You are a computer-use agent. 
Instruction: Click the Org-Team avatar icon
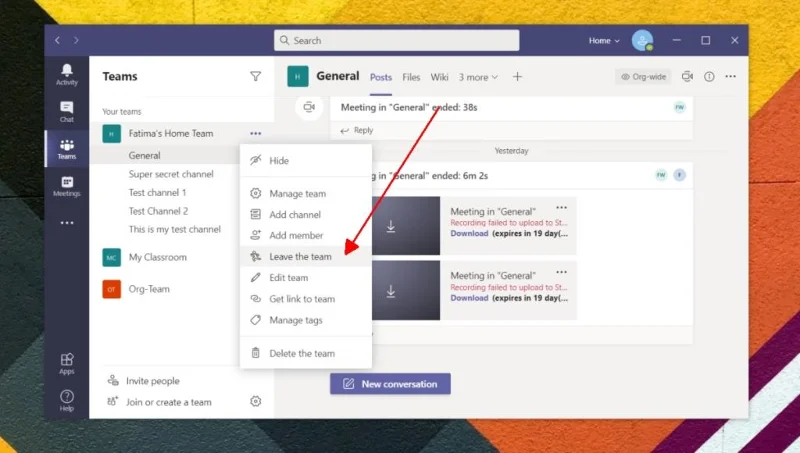click(112, 289)
